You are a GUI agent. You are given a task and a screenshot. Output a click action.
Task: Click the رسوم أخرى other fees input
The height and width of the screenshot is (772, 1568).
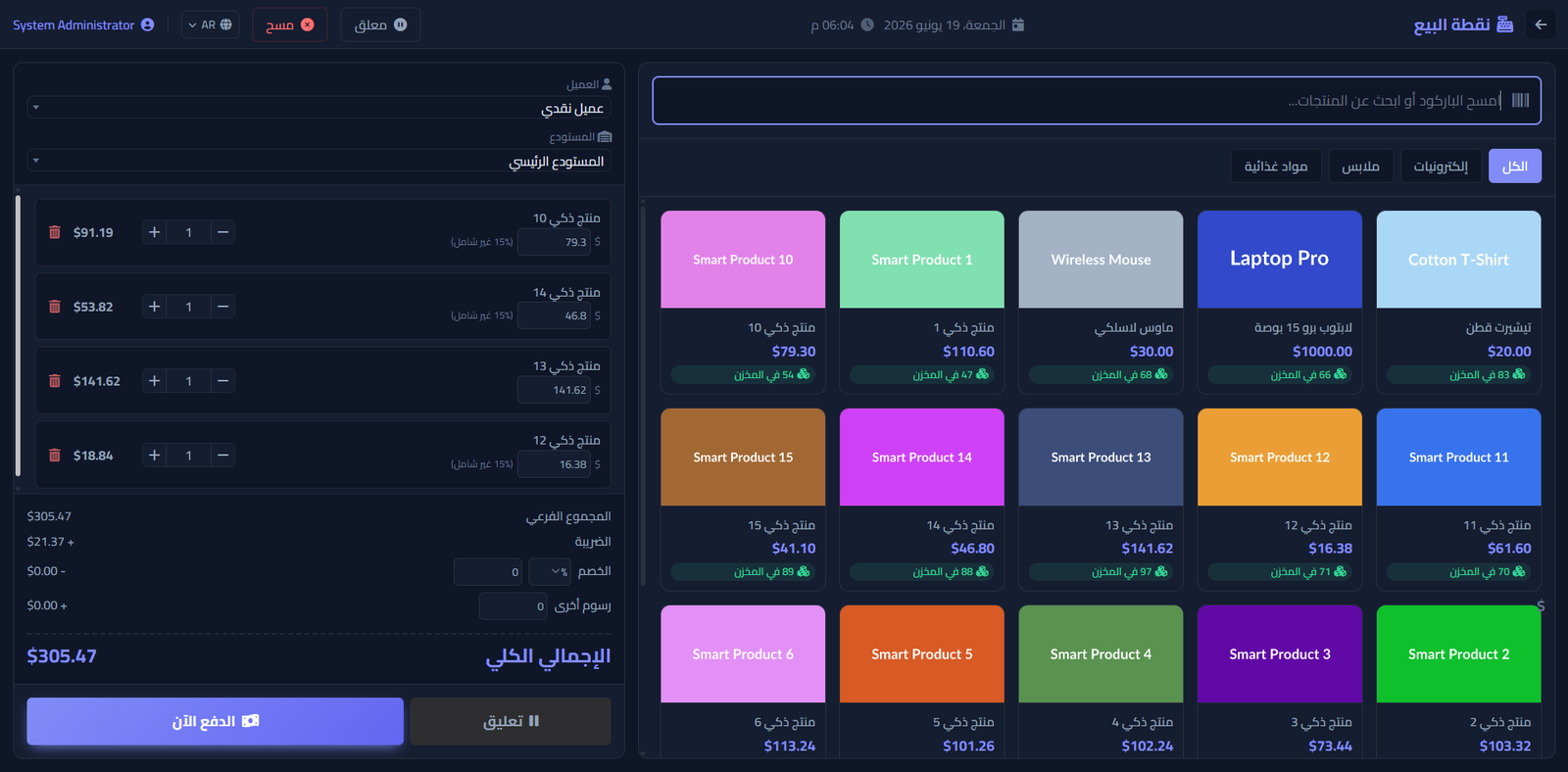coord(513,606)
